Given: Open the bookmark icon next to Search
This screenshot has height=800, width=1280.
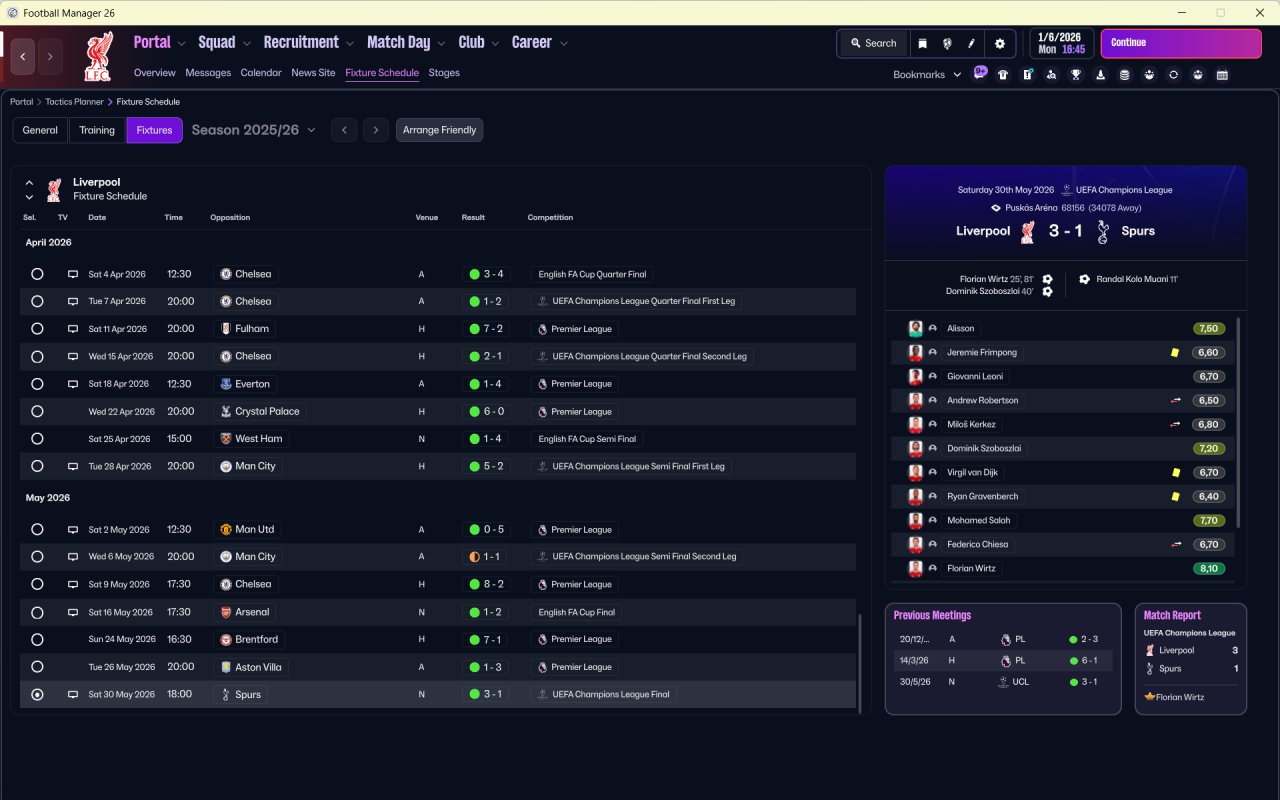Looking at the screenshot, I should pos(922,44).
